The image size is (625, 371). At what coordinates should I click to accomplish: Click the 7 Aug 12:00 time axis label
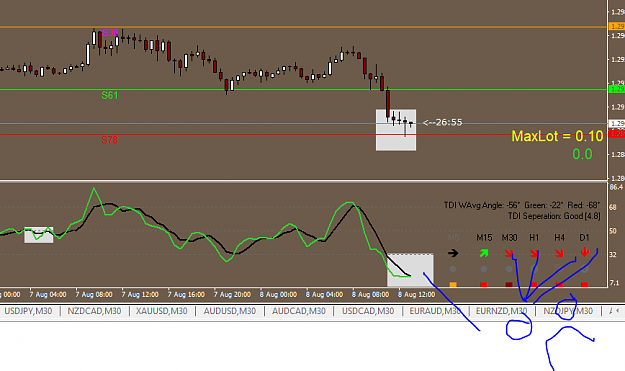pyautogui.click(x=140, y=294)
